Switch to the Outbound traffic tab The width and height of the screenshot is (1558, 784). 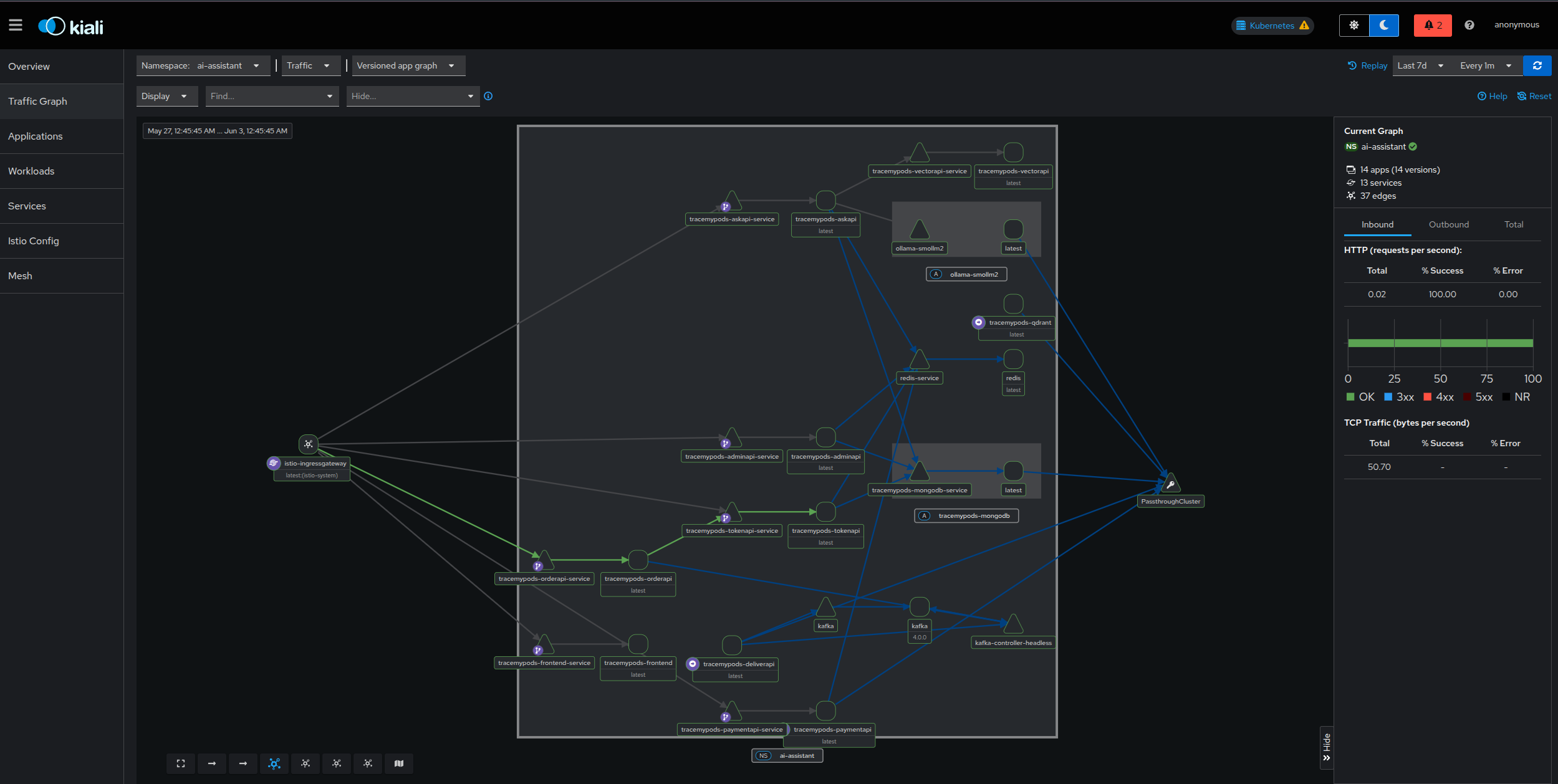(1448, 224)
